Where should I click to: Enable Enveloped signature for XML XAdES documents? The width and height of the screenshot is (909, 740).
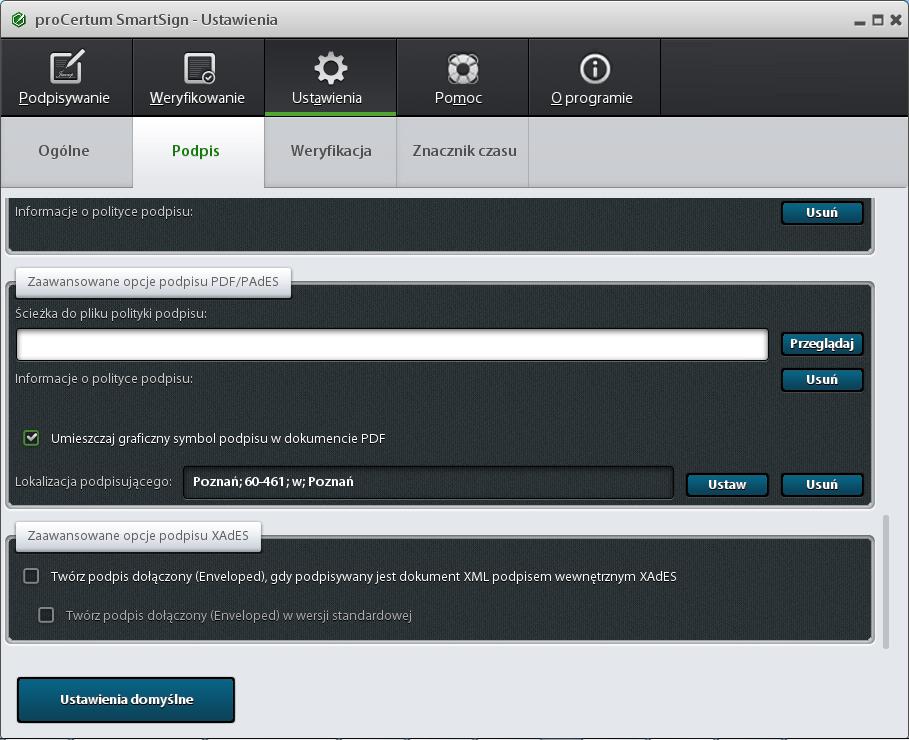pyautogui.click(x=32, y=576)
